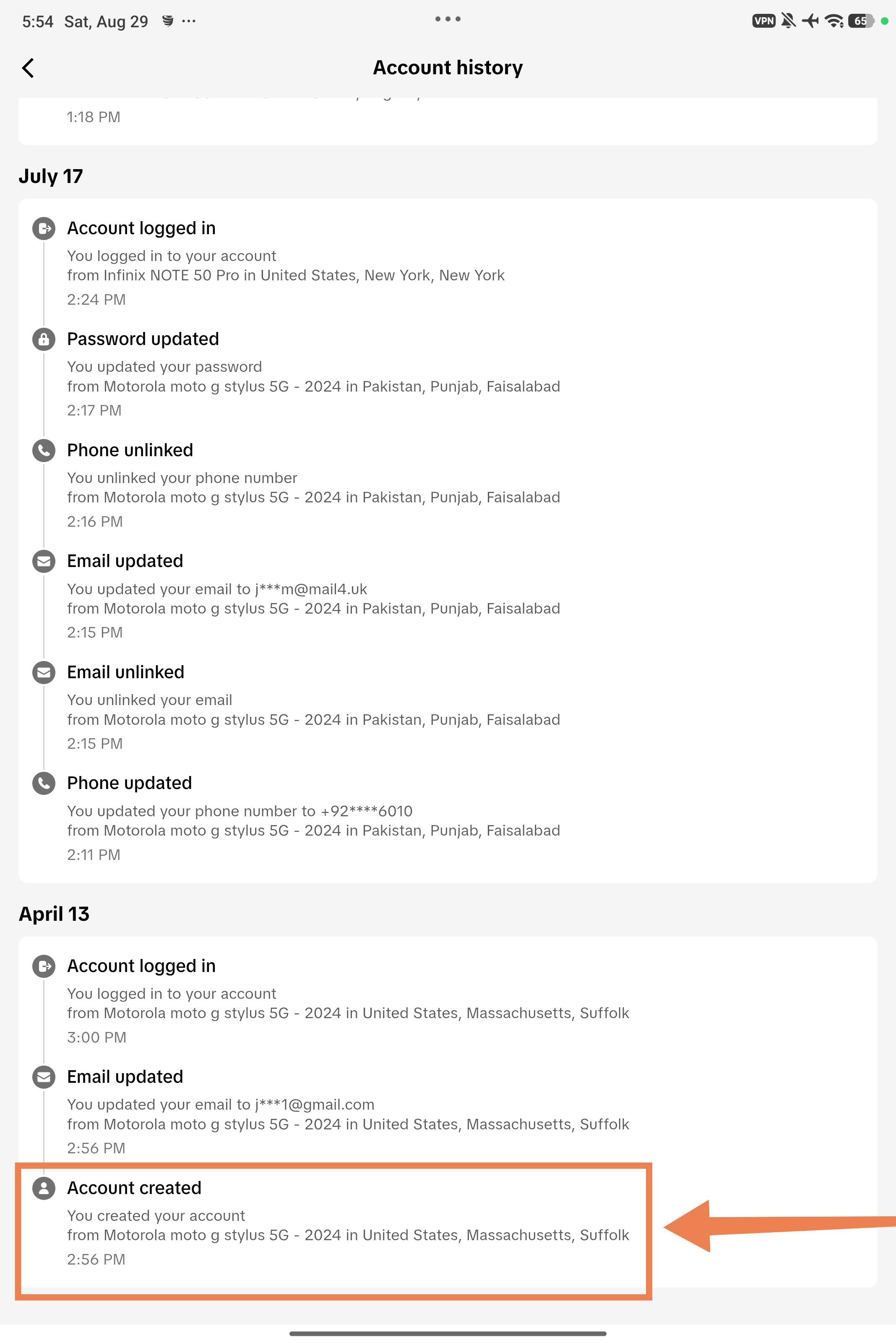Tap three-dot menu at top center

448,19
